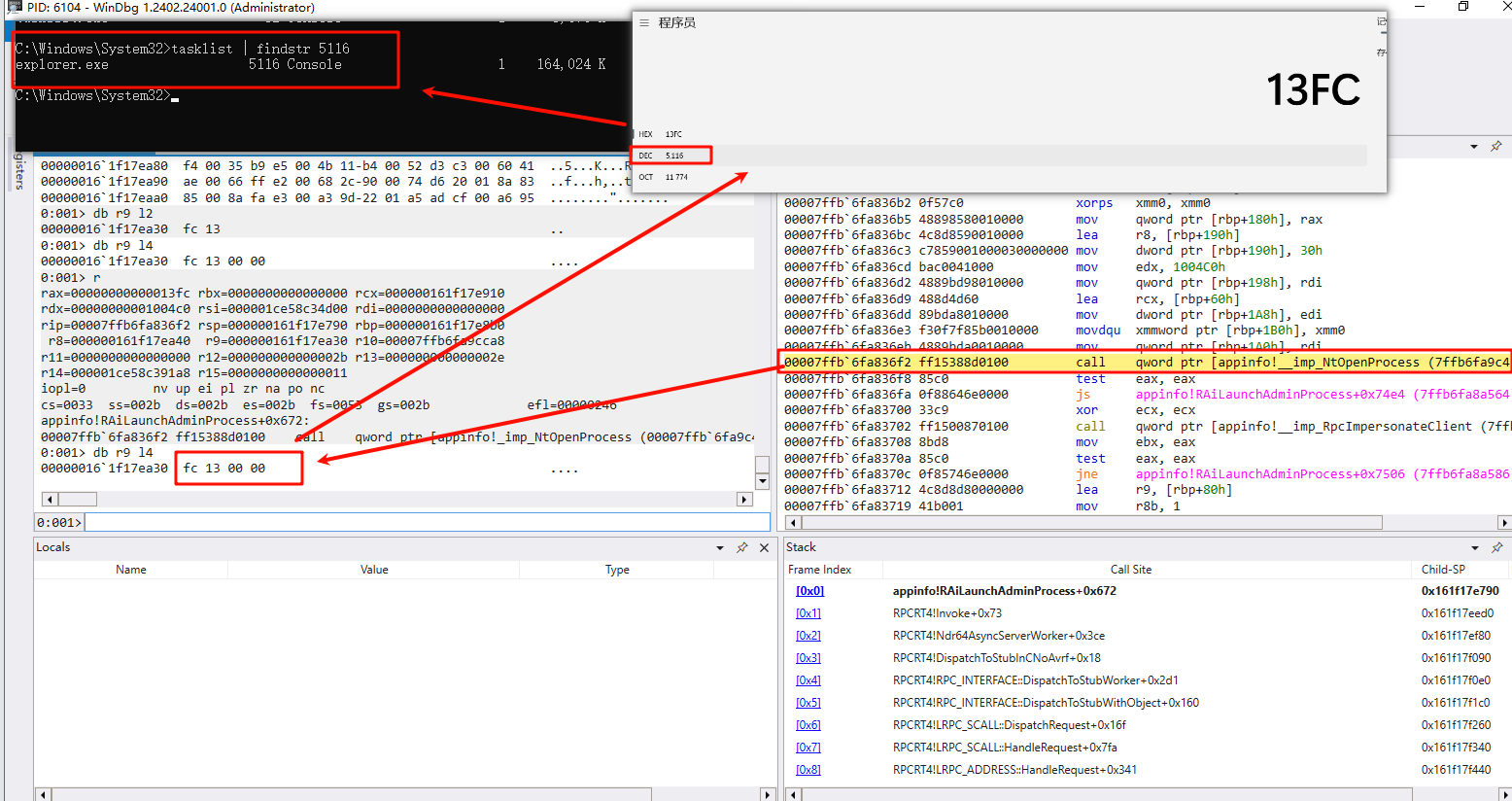Click command output scroll-right arrow
1512x801 pixels.
coord(744,500)
